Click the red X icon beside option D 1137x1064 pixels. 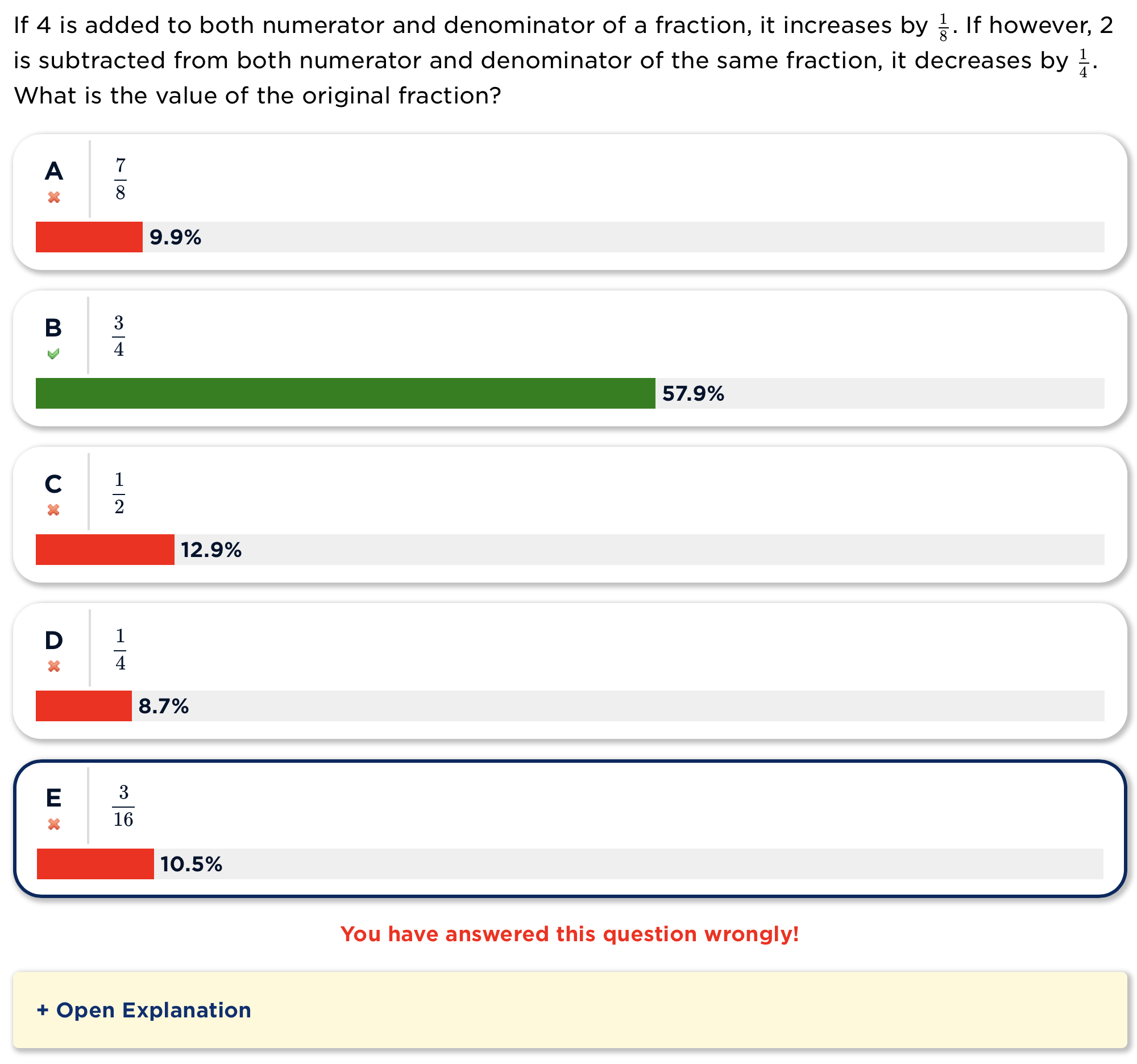[x=55, y=666]
